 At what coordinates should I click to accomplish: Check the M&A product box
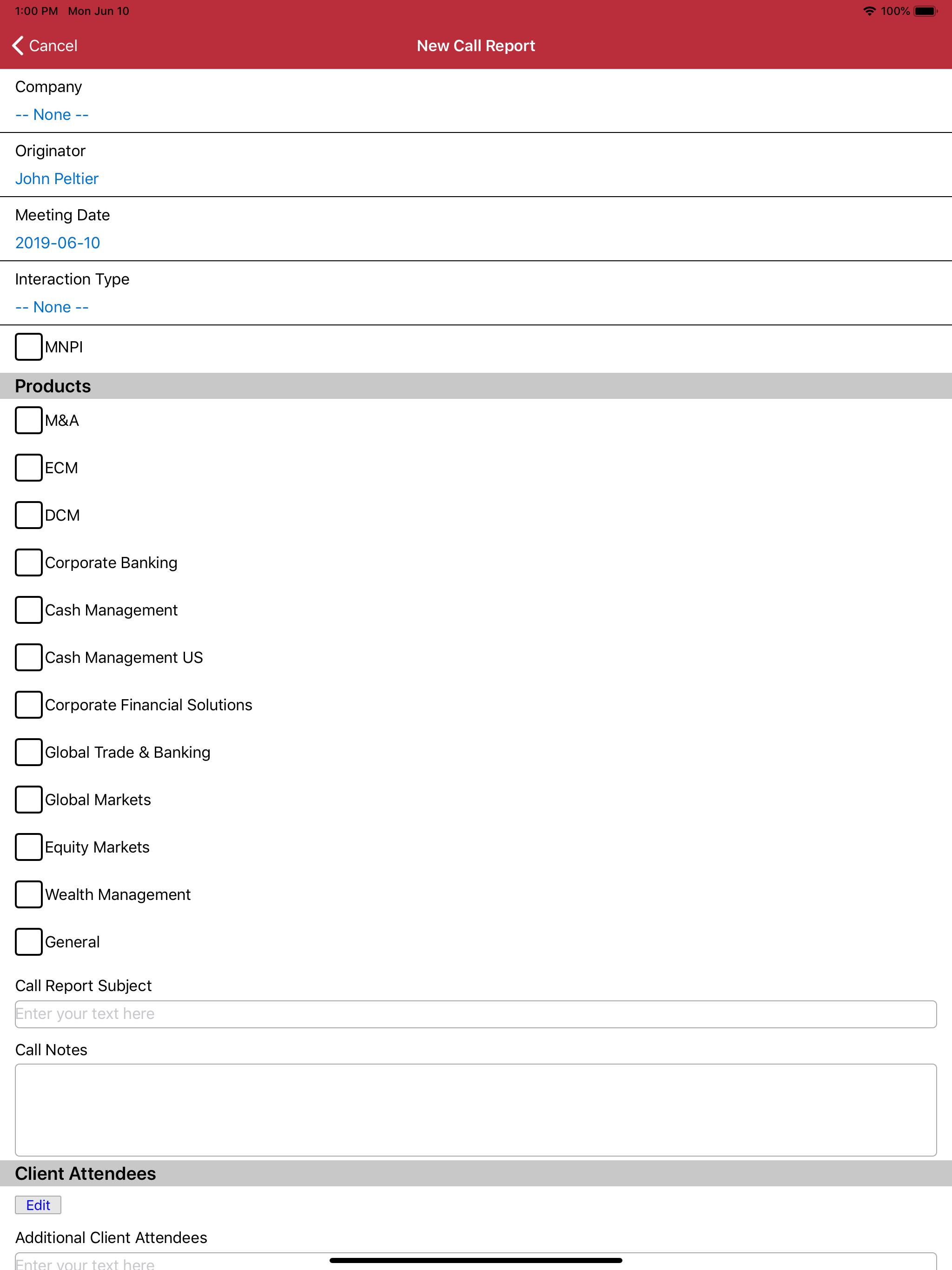(29, 420)
